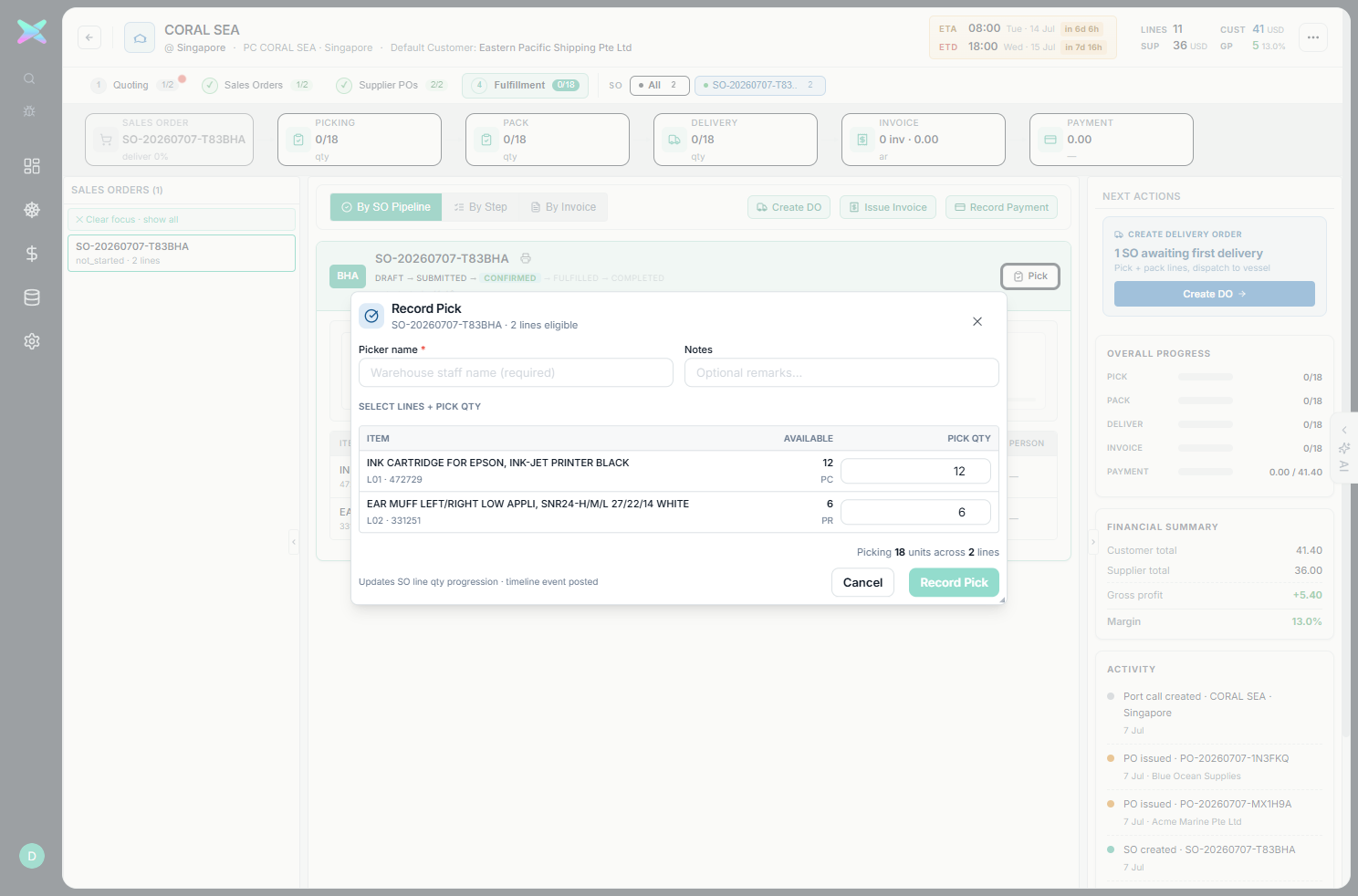Screen dimensions: 1358x896
Task: Click the Picker name input field
Action: click(x=516, y=372)
